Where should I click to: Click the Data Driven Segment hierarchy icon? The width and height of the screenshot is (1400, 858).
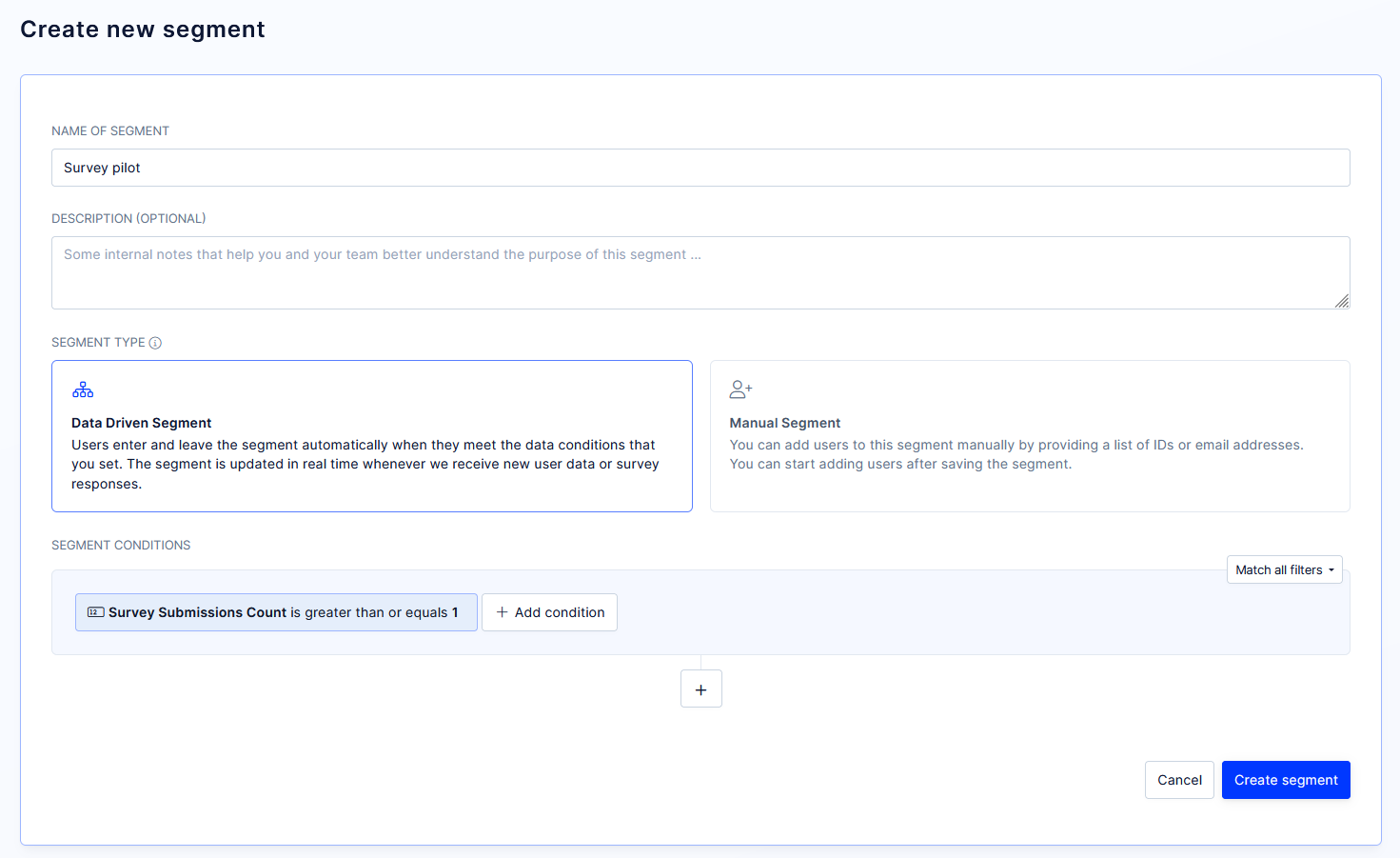coord(83,389)
